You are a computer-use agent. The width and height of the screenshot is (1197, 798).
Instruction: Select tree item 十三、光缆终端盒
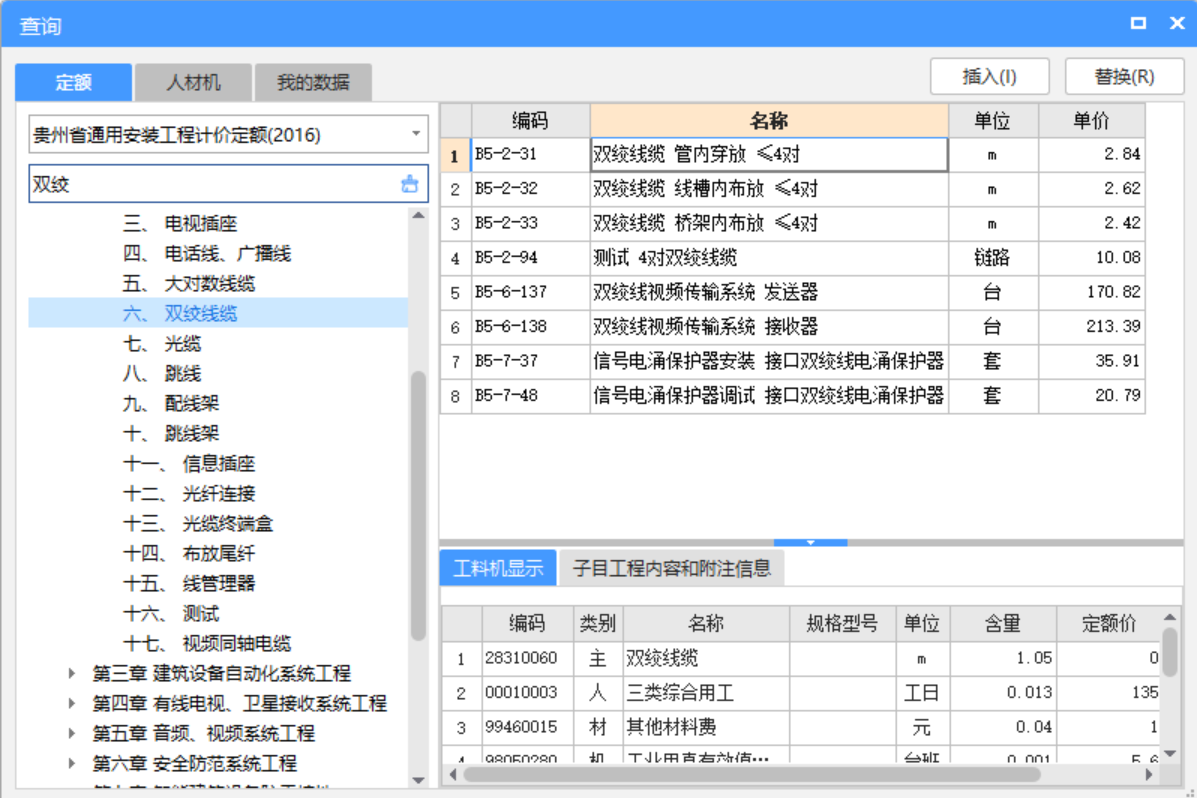click(198, 524)
